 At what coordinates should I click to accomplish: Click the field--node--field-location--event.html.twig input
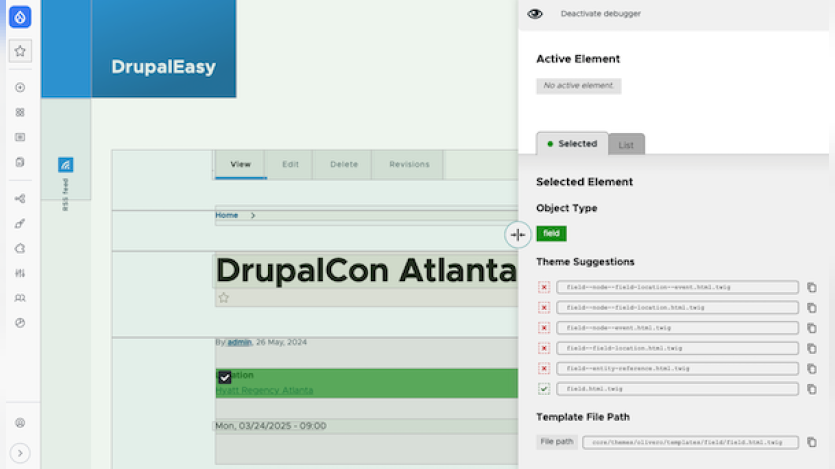point(677,287)
